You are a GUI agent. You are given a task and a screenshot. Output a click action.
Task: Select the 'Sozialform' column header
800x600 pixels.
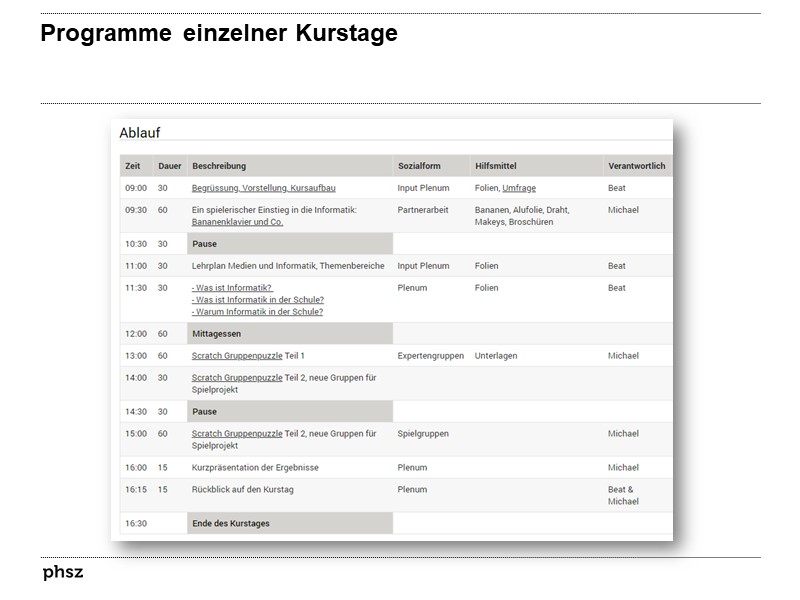(x=417, y=165)
